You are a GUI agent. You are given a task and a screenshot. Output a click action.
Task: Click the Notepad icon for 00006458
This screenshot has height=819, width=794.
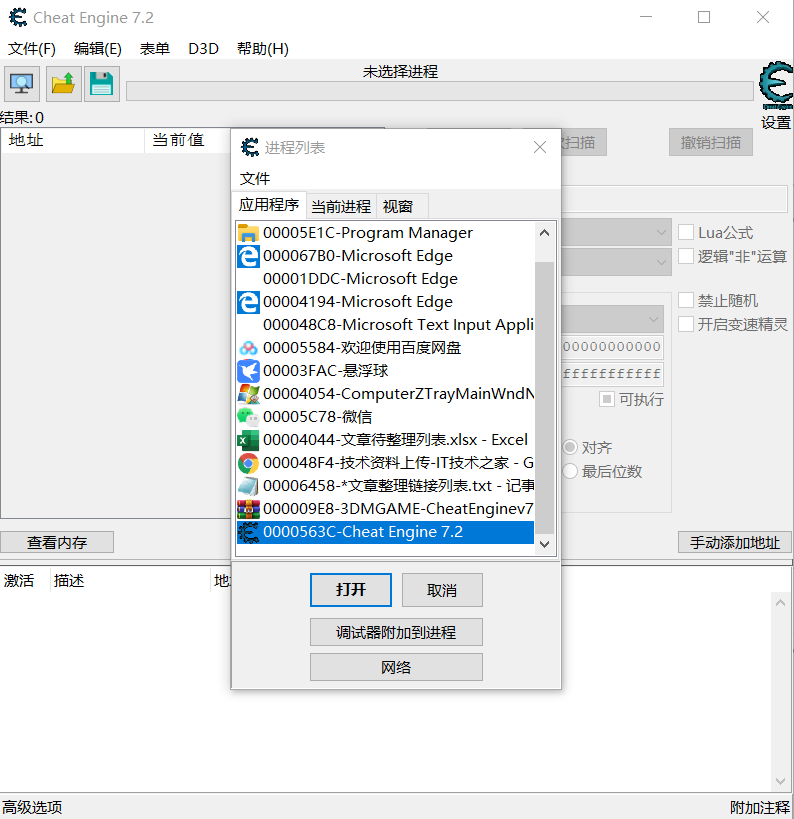tap(248, 486)
